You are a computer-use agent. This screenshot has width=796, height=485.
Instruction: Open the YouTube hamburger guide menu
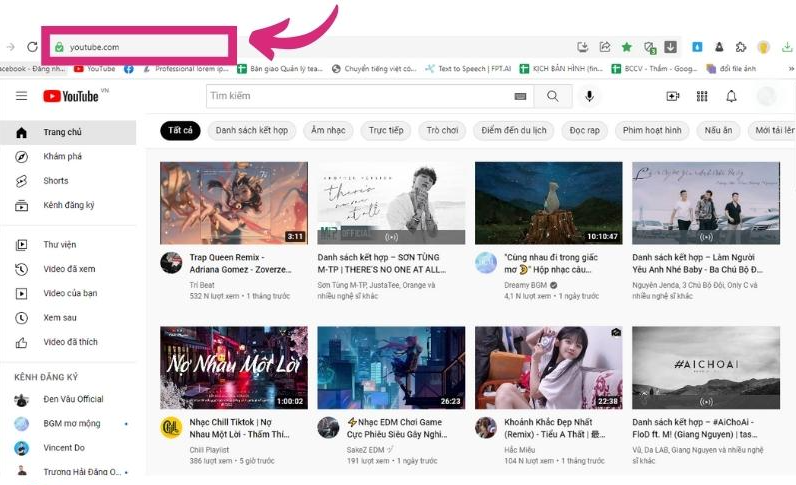(21, 95)
